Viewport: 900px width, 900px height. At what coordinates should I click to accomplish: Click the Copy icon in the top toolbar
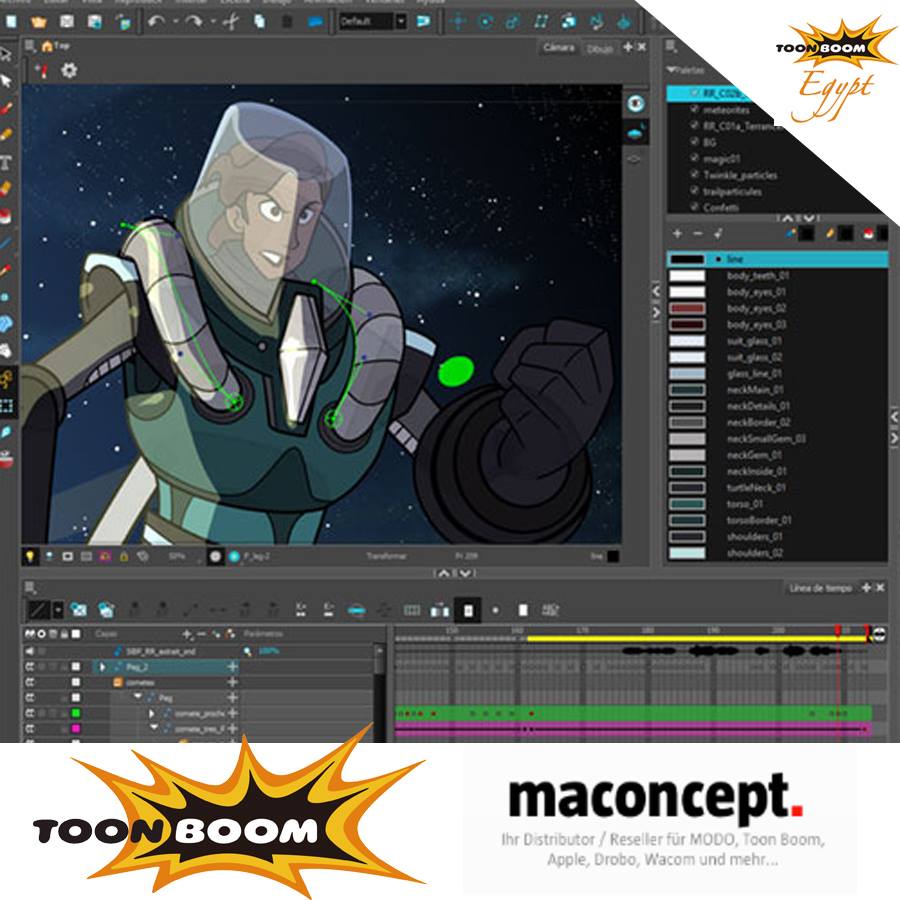point(259,22)
